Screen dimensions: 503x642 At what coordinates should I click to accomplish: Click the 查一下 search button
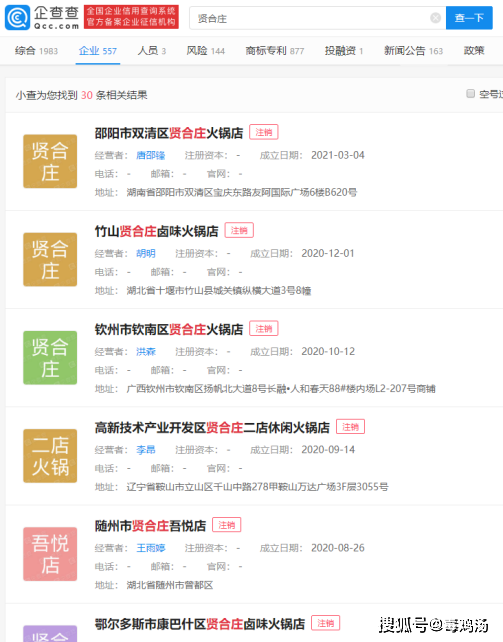469,18
